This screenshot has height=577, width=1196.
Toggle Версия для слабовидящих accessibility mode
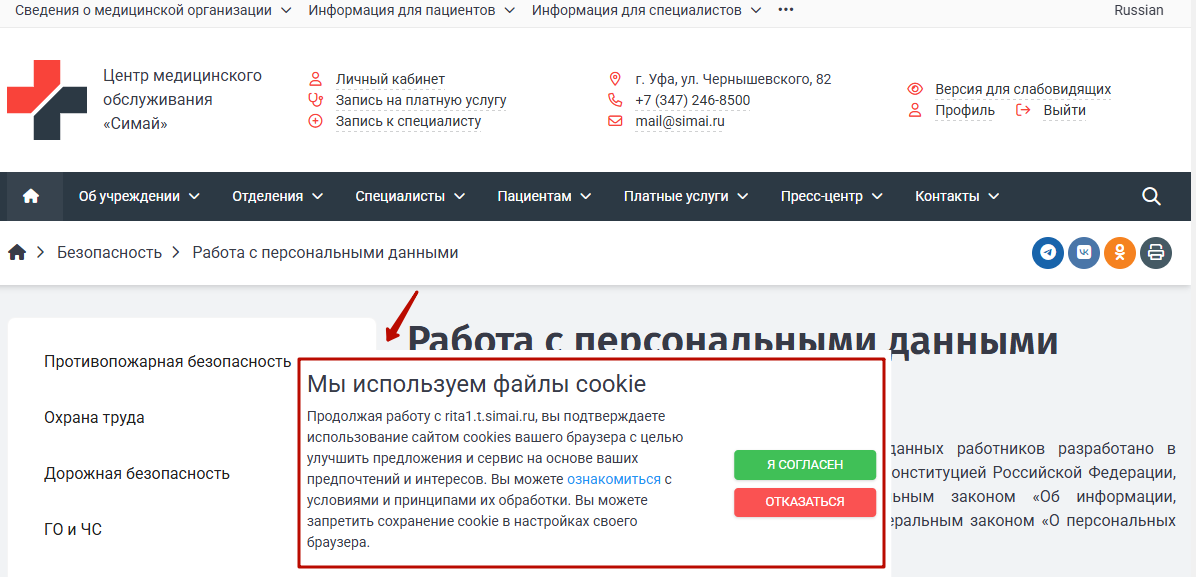point(1022,89)
